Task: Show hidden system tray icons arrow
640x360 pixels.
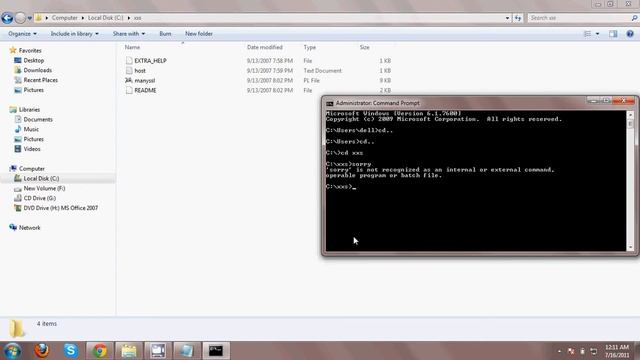Action: tap(559, 351)
